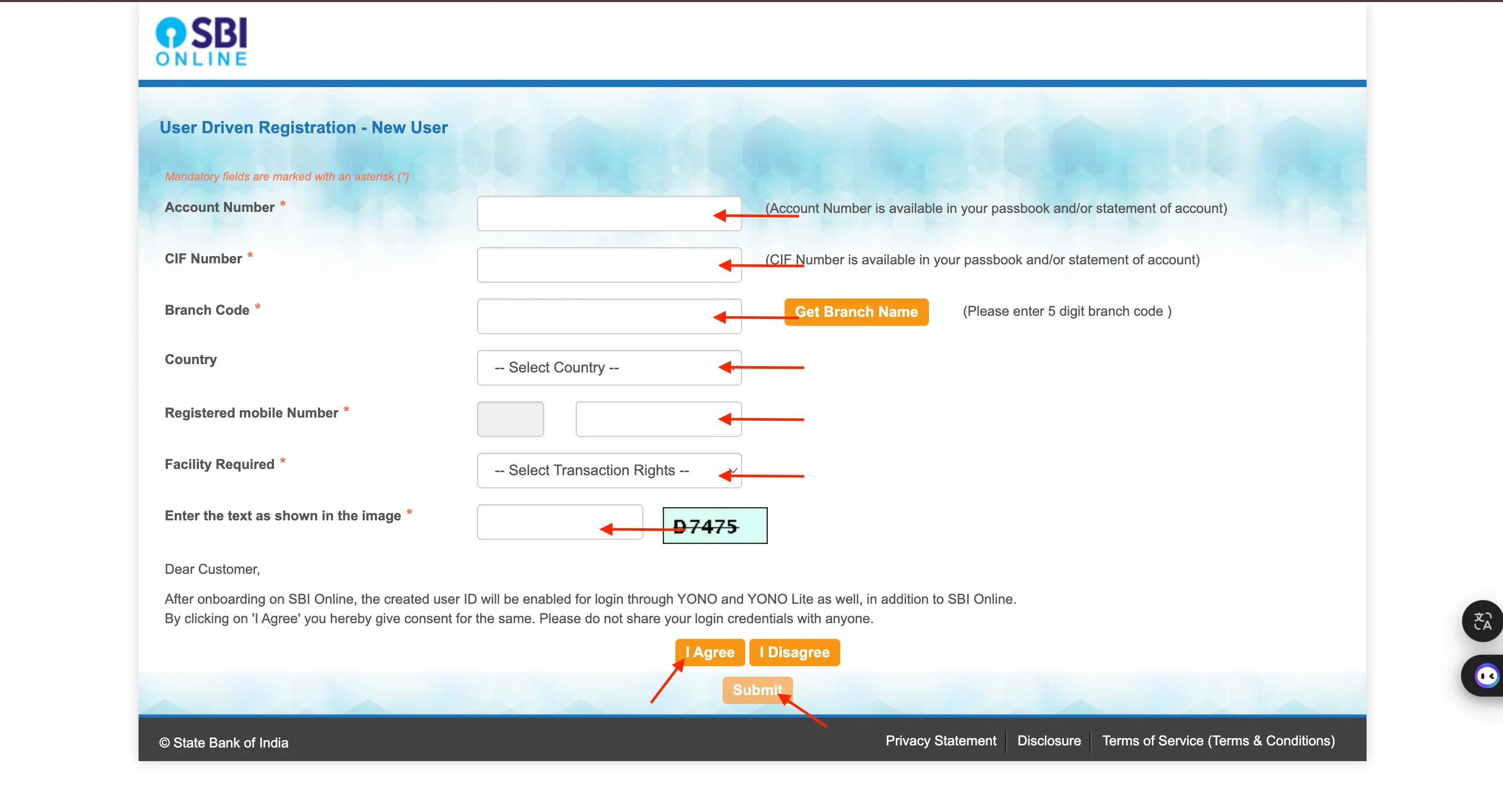The width and height of the screenshot is (1503, 812).
Task: Click the Disclosure link
Action: (x=1049, y=740)
